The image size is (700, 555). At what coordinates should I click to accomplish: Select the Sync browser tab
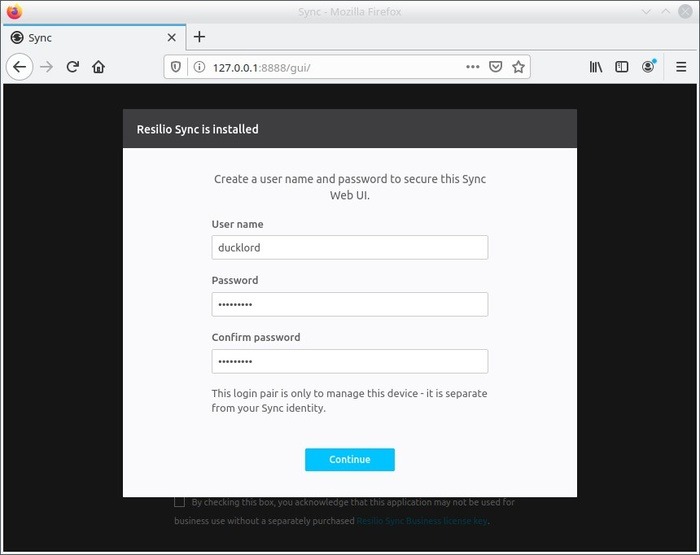click(94, 38)
